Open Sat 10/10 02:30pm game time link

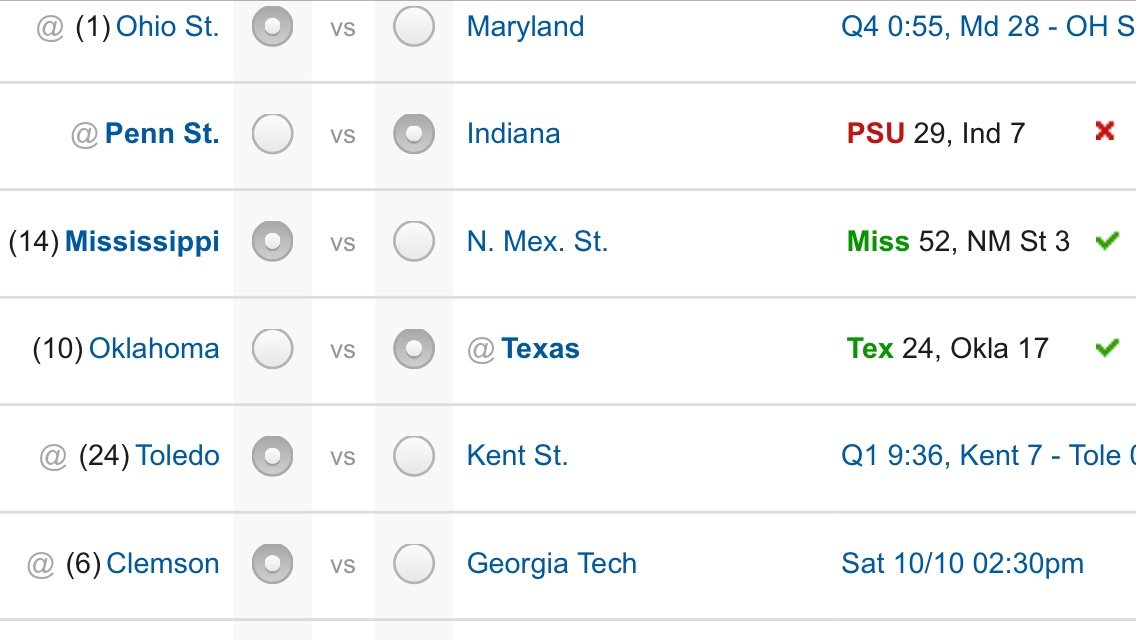tap(962, 563)
